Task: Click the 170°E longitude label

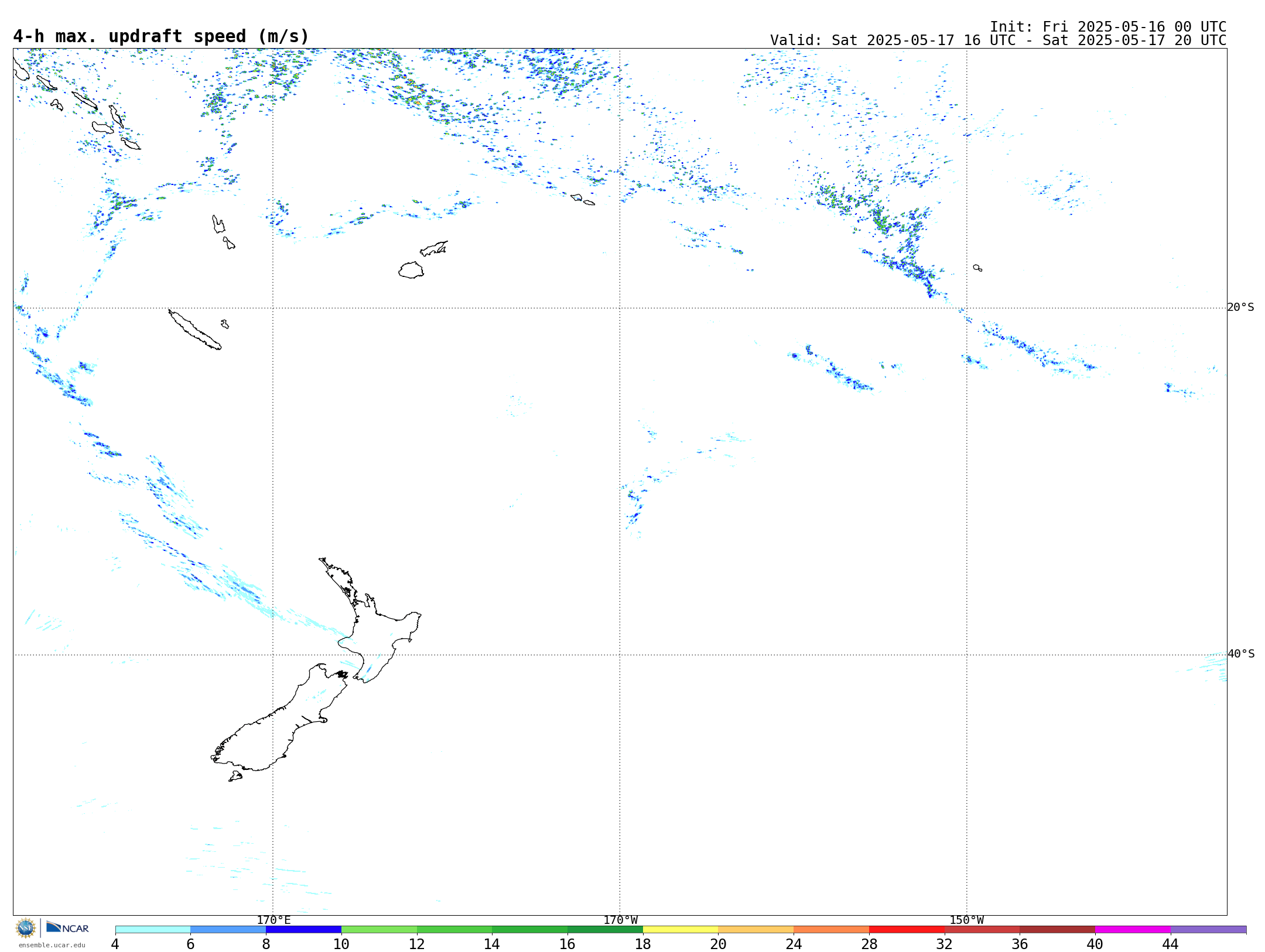Action: pos(273,920)
